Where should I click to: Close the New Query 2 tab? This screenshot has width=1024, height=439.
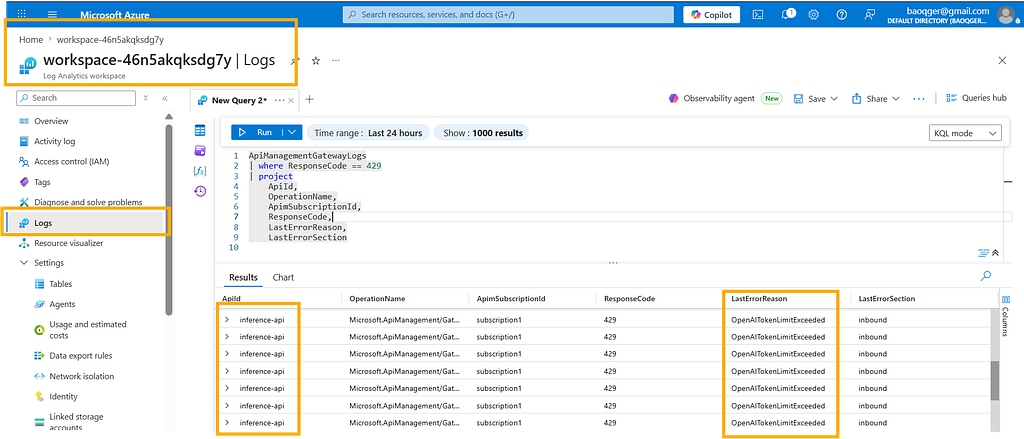[x=291, y=101]
